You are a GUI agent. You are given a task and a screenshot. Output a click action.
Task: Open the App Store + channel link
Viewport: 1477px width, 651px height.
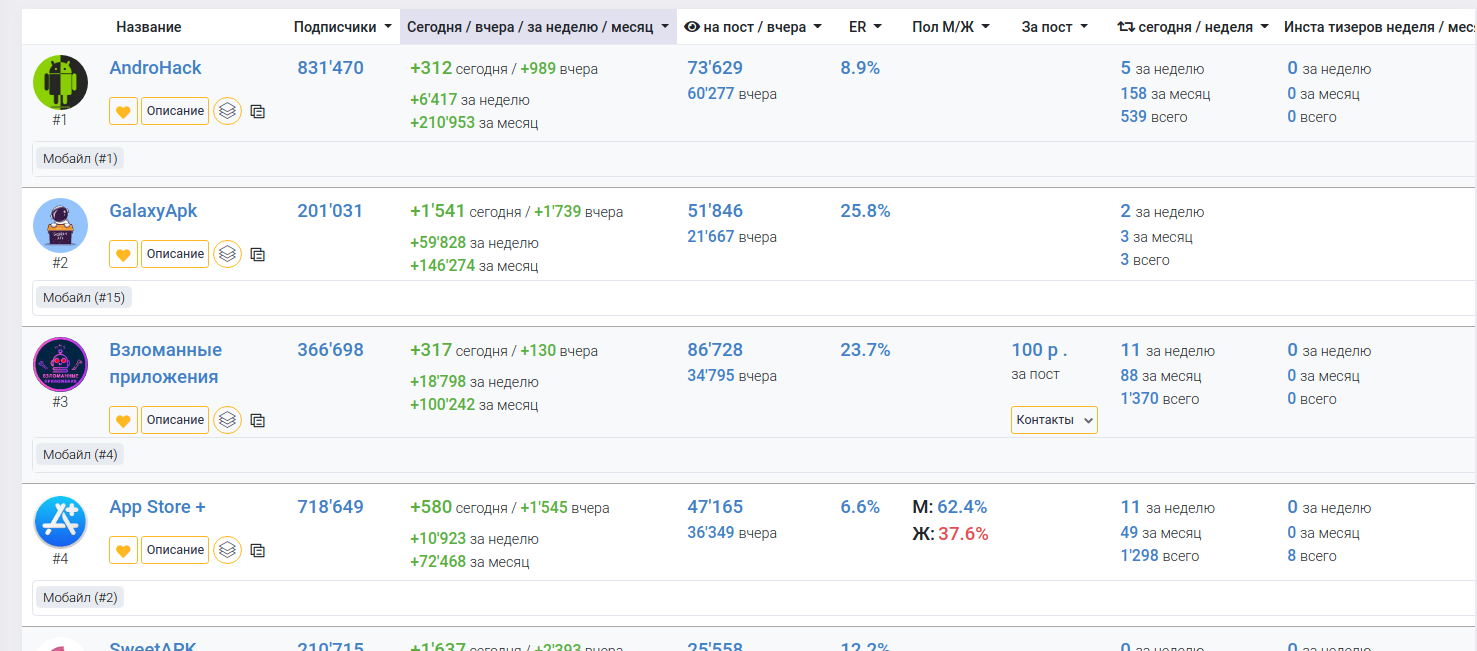coord(157,507)
